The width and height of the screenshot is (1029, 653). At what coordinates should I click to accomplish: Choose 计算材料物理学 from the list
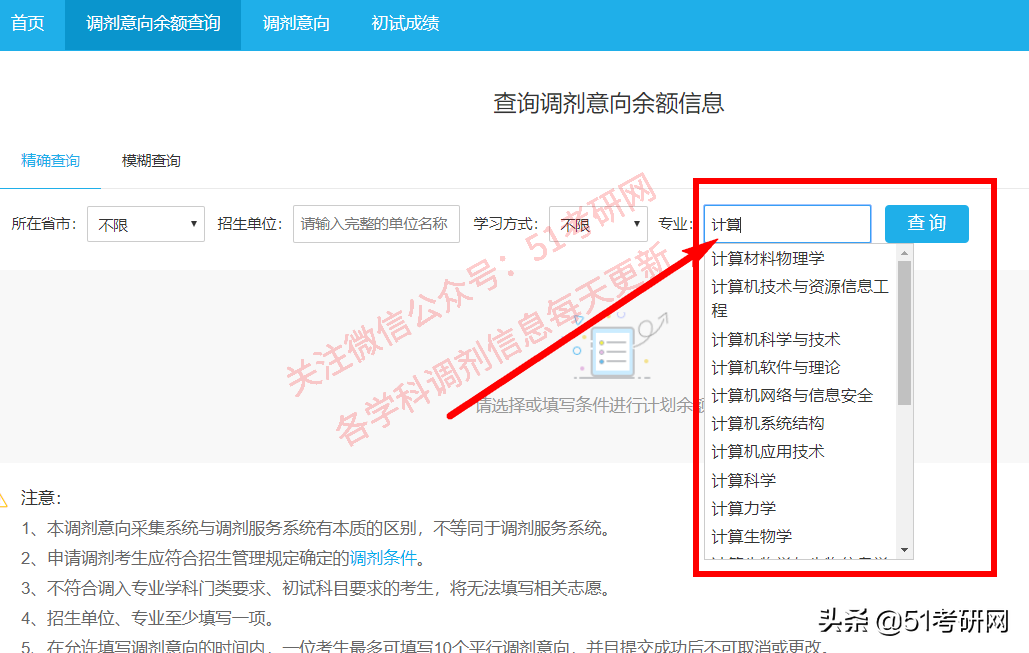pos(773,257)
